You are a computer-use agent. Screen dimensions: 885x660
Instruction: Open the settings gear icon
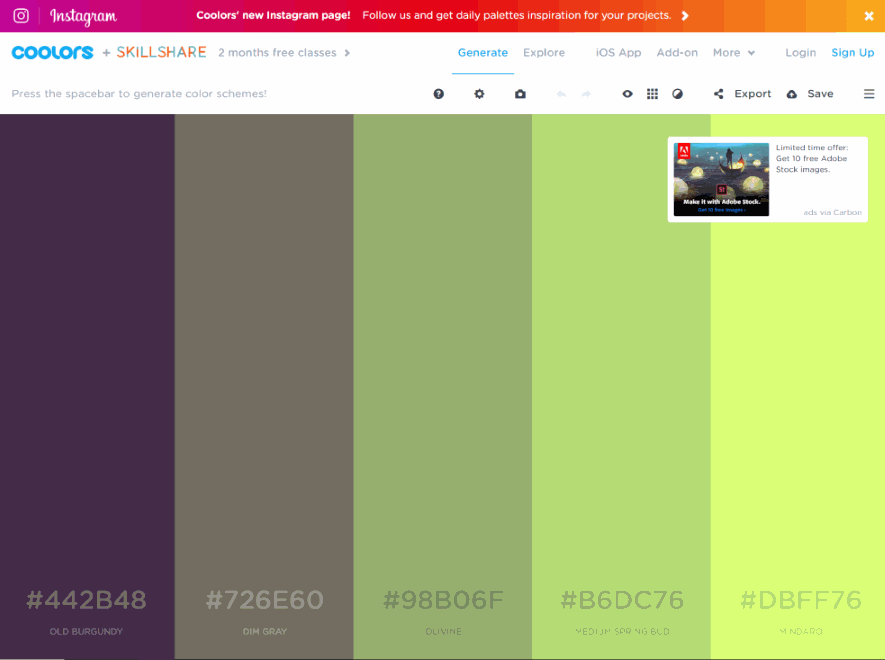pyautogui.click(x=479, y=94)
